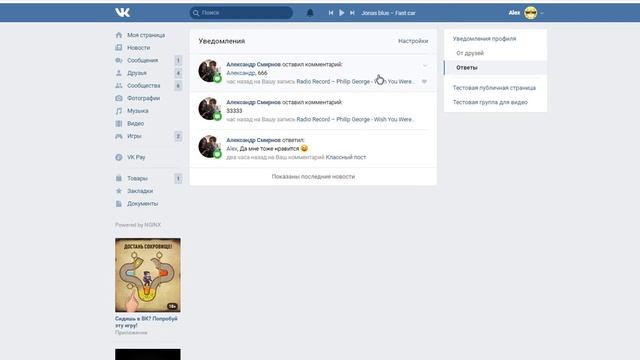Select the От друзей filter
The image size is (640, 360).
[x=470, y=53]
